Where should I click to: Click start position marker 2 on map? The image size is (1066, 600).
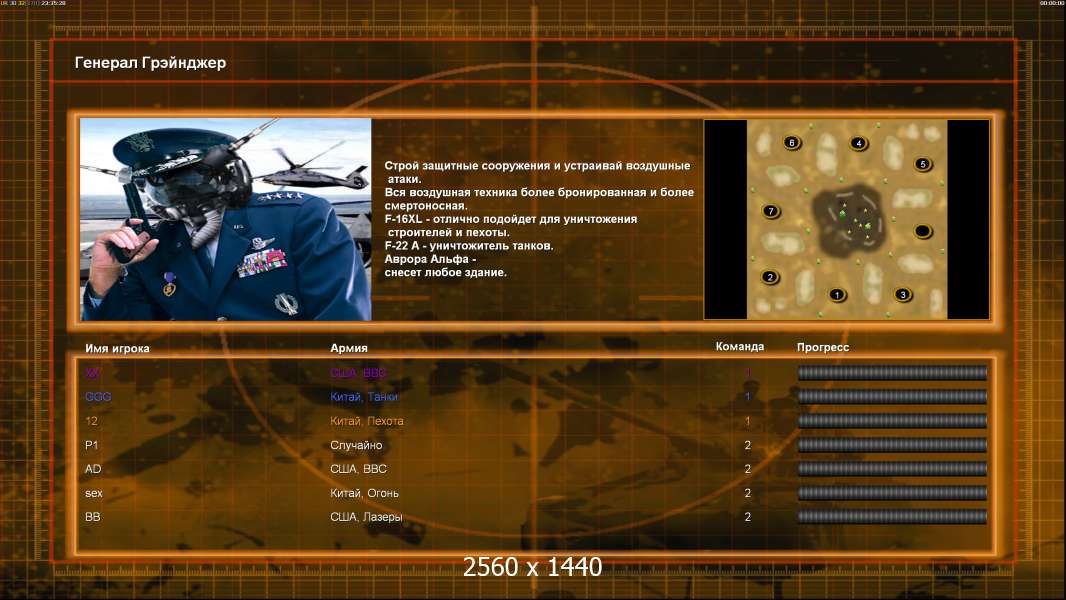pyautogui.click(x=770, y=277)
